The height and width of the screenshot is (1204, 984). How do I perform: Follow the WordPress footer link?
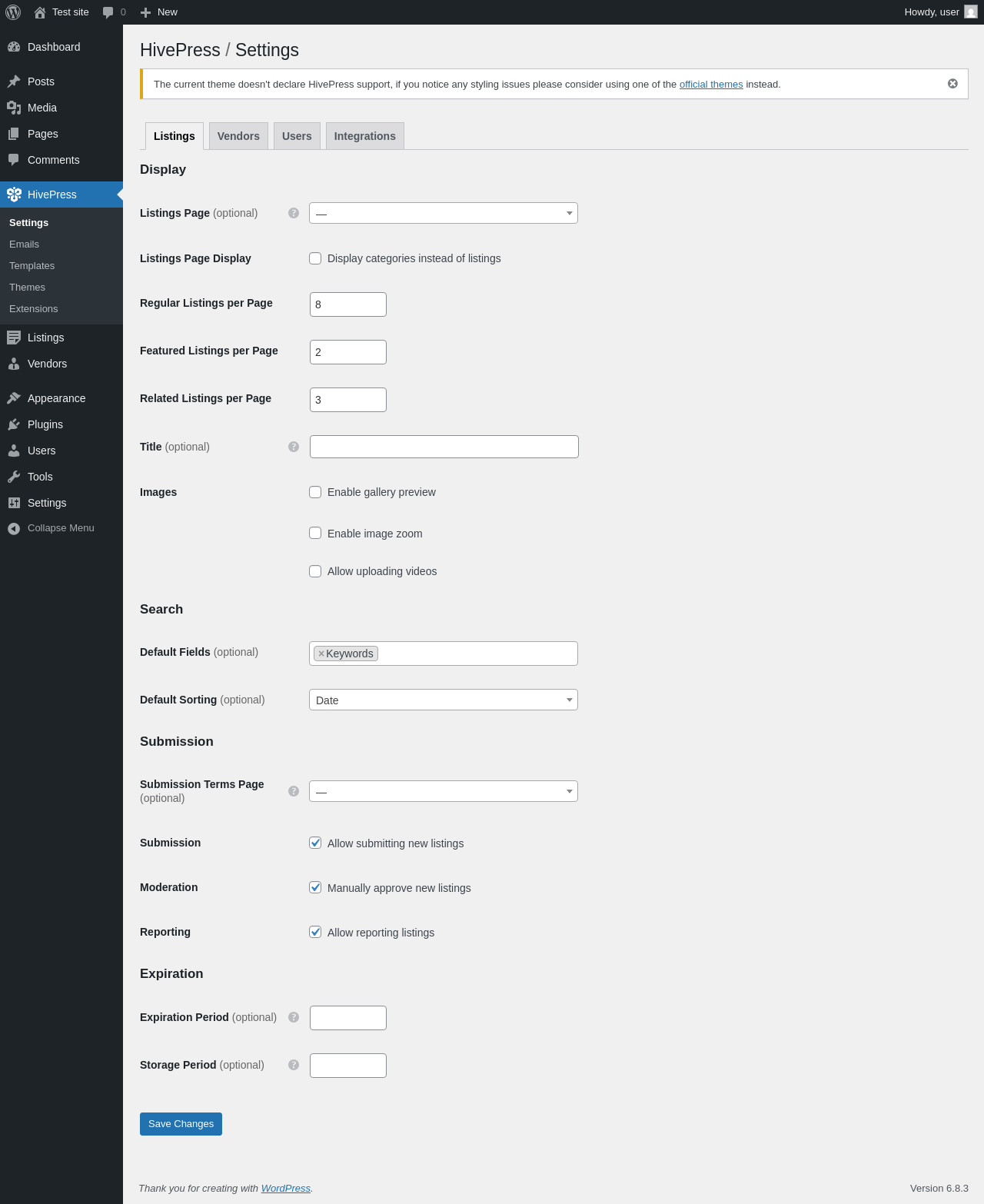click(286, 1189)
